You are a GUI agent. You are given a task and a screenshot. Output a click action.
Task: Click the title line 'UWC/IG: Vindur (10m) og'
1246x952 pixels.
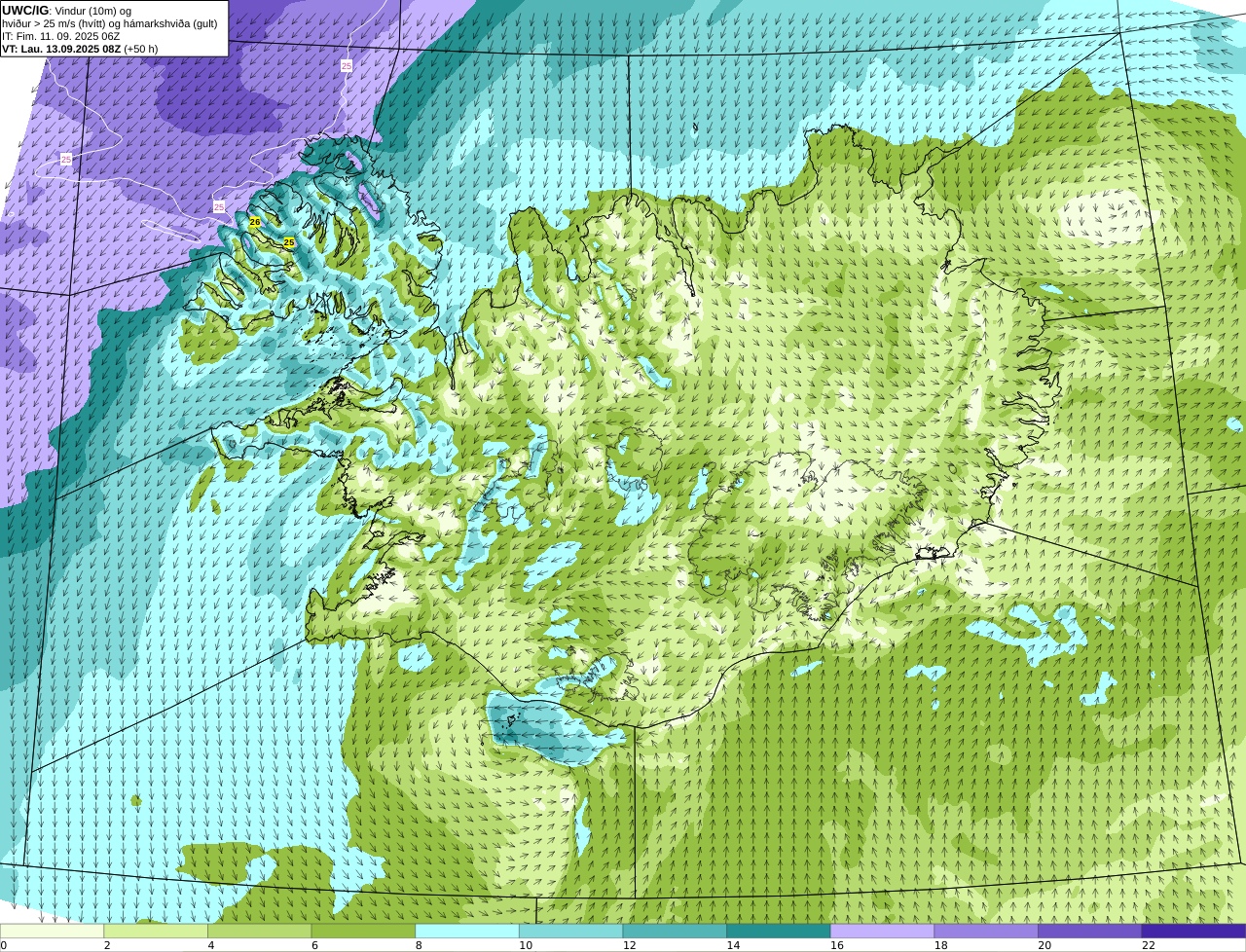coord(67,11)
